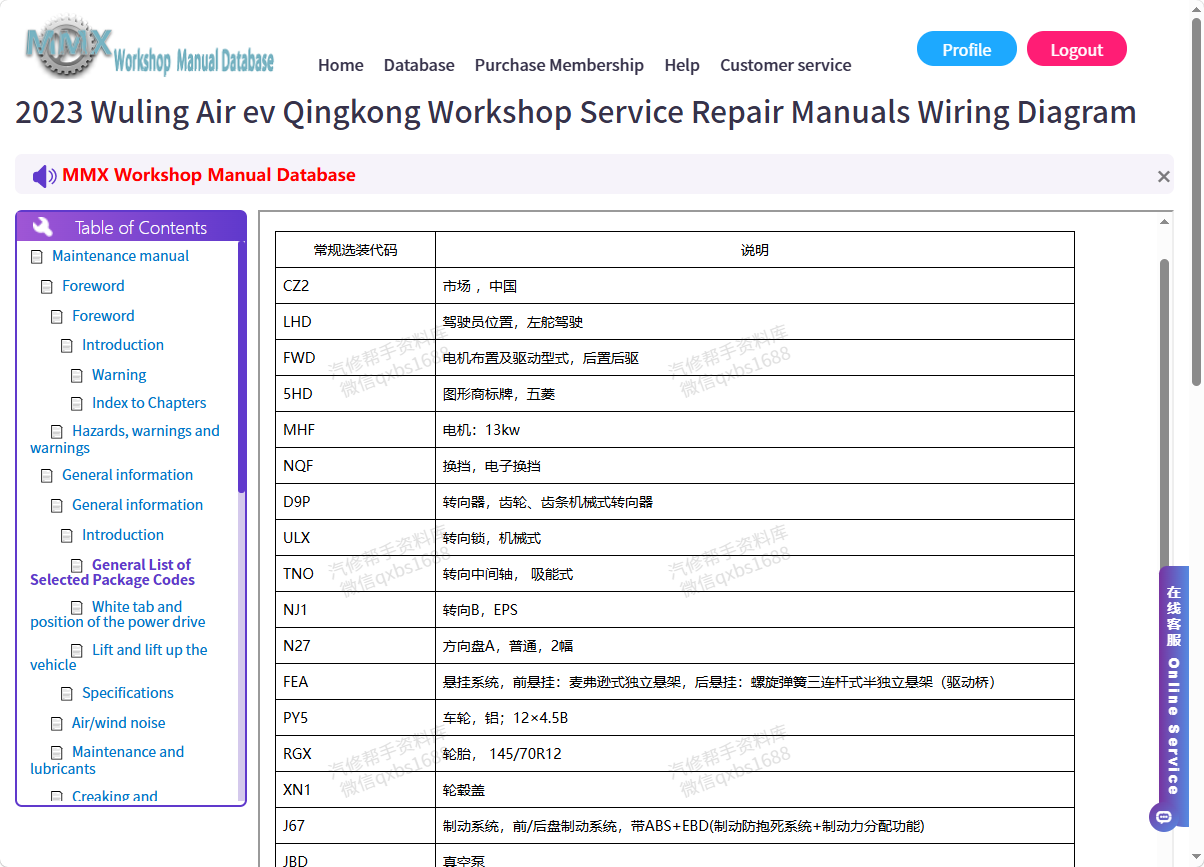
Task: Click the CZ2 code cell
Action: [x=355, y=286]
